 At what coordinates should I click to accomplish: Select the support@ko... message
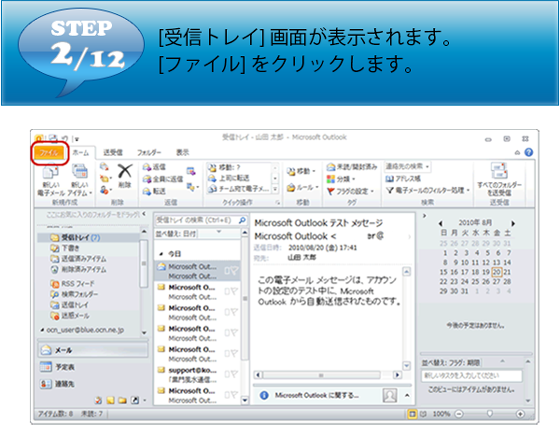tap(197, 374)
